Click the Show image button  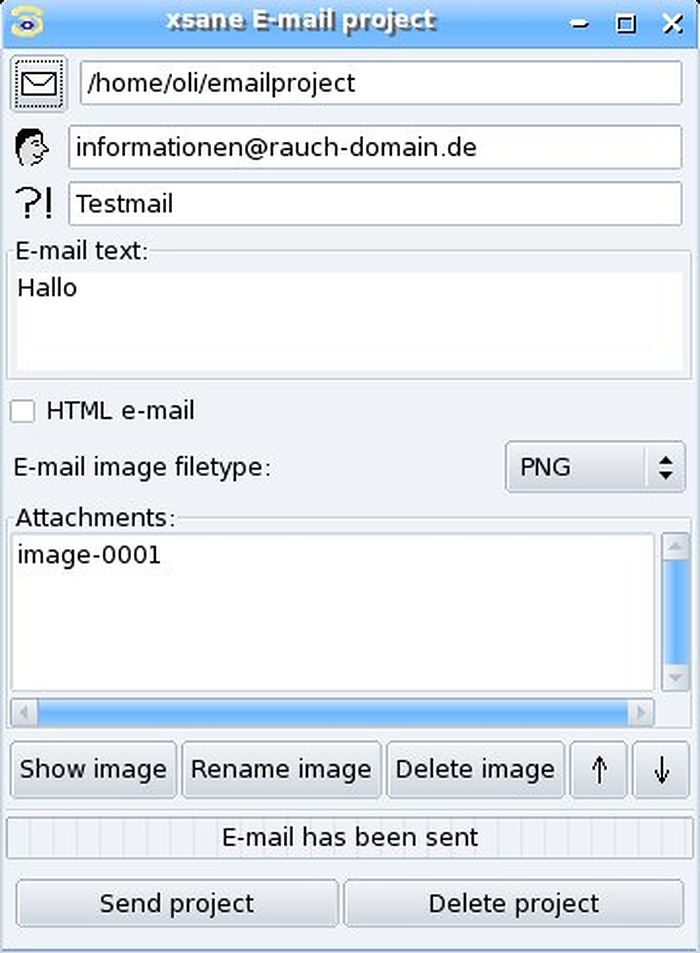point(94,769)
